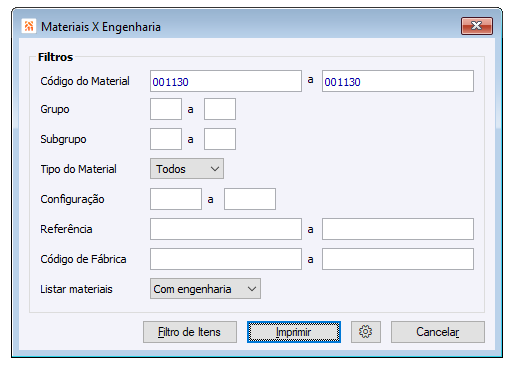Click the Grupo label
Screen dimensions: 513x367
(x=55, y=109)
